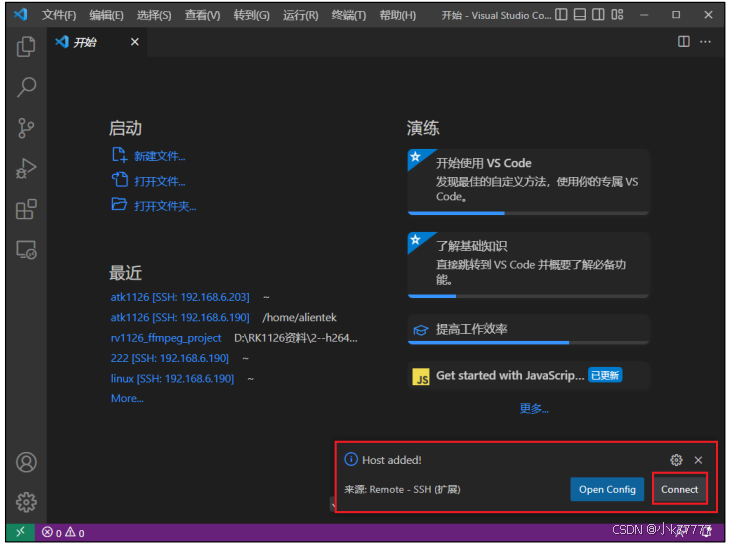Open the Search view
729x543 pixels.
[x=26, y=87]
